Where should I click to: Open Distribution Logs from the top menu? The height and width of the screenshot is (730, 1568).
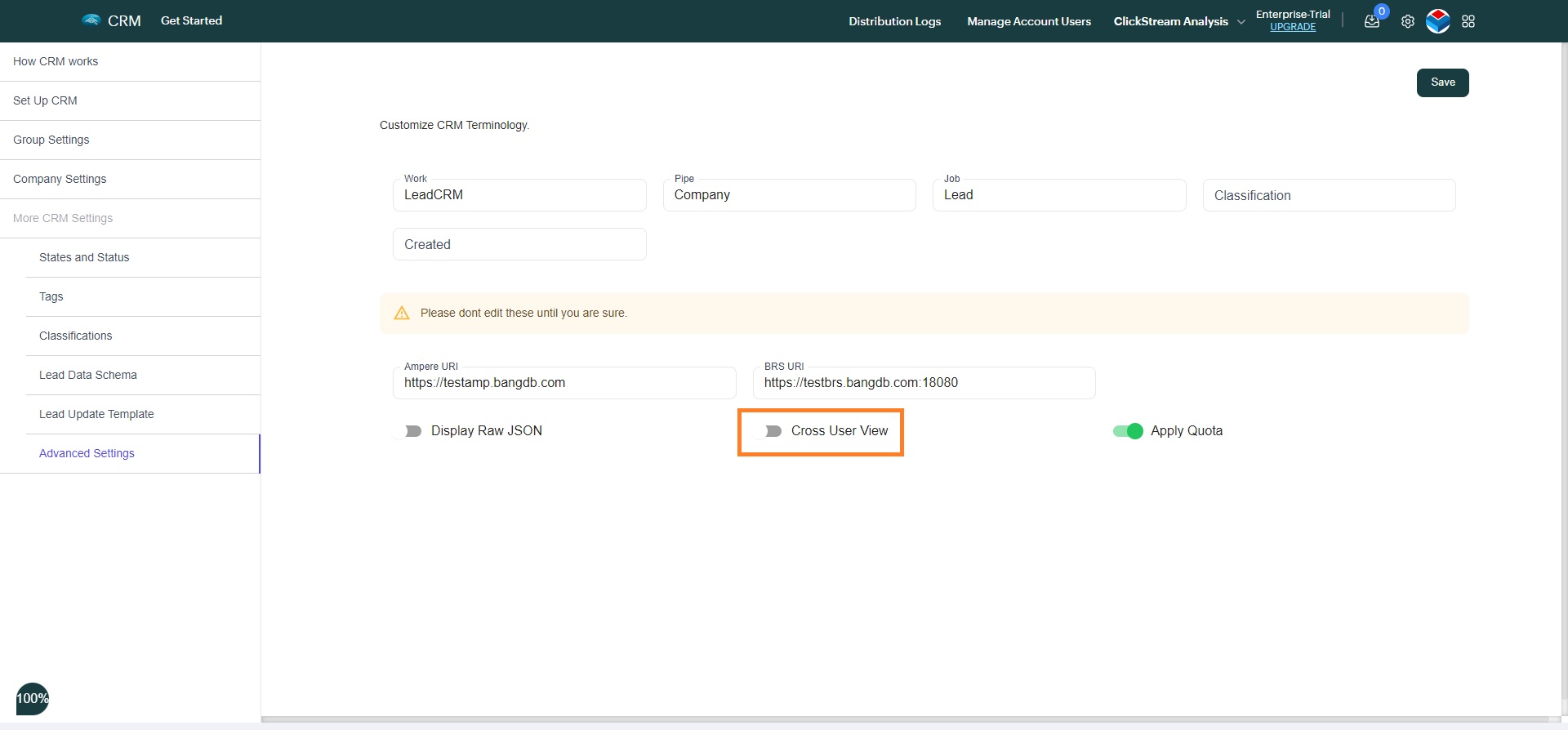[x=894, y=21]
